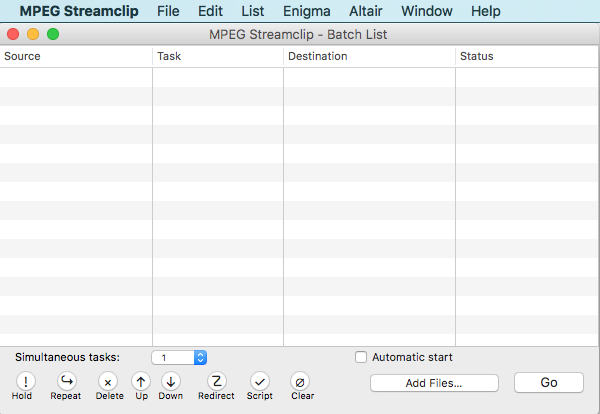
Task: Click the Add Files... button
Action: pyautogui.click(x=434, y=383)
